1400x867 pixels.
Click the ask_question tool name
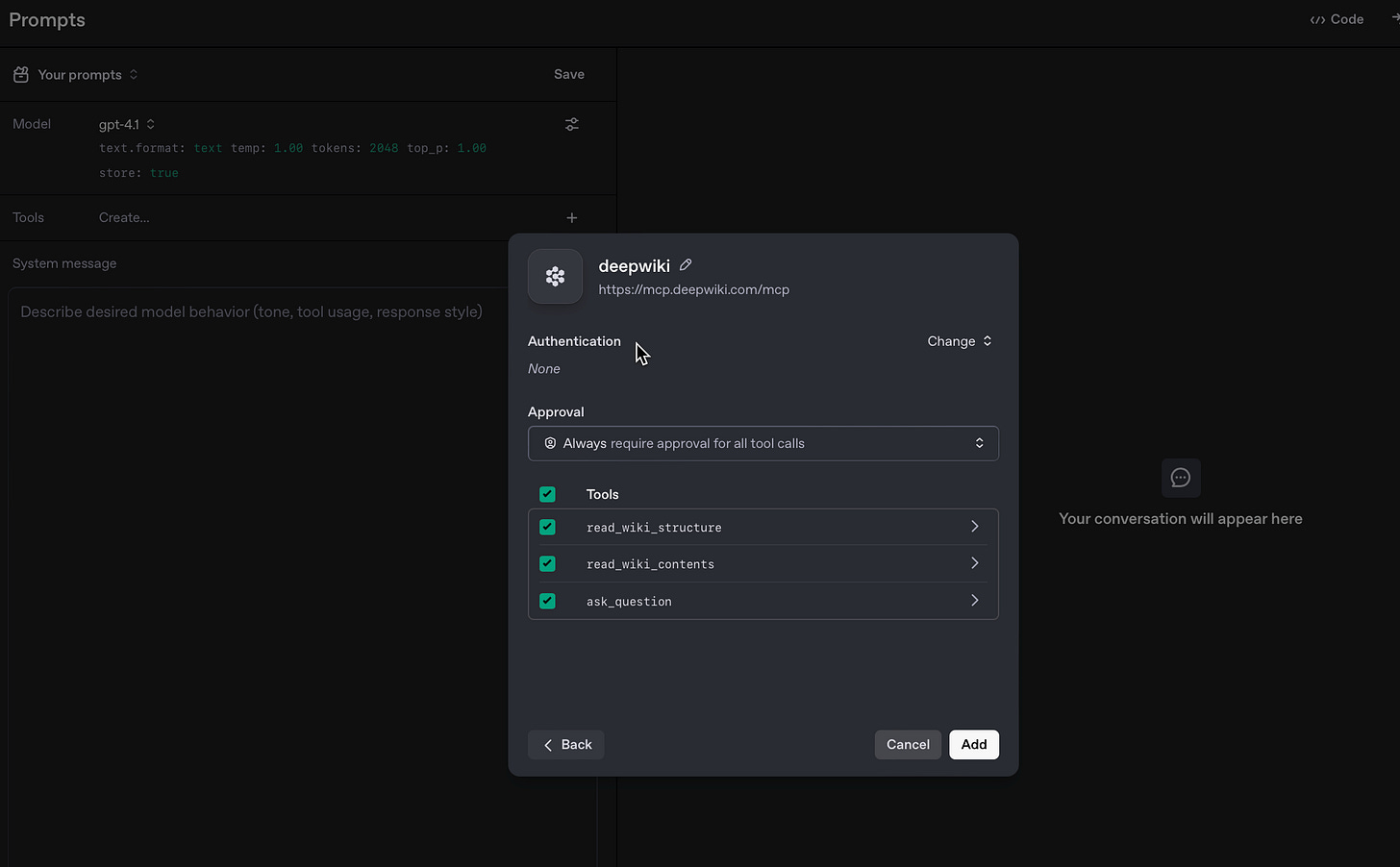[x=629, y=602]
